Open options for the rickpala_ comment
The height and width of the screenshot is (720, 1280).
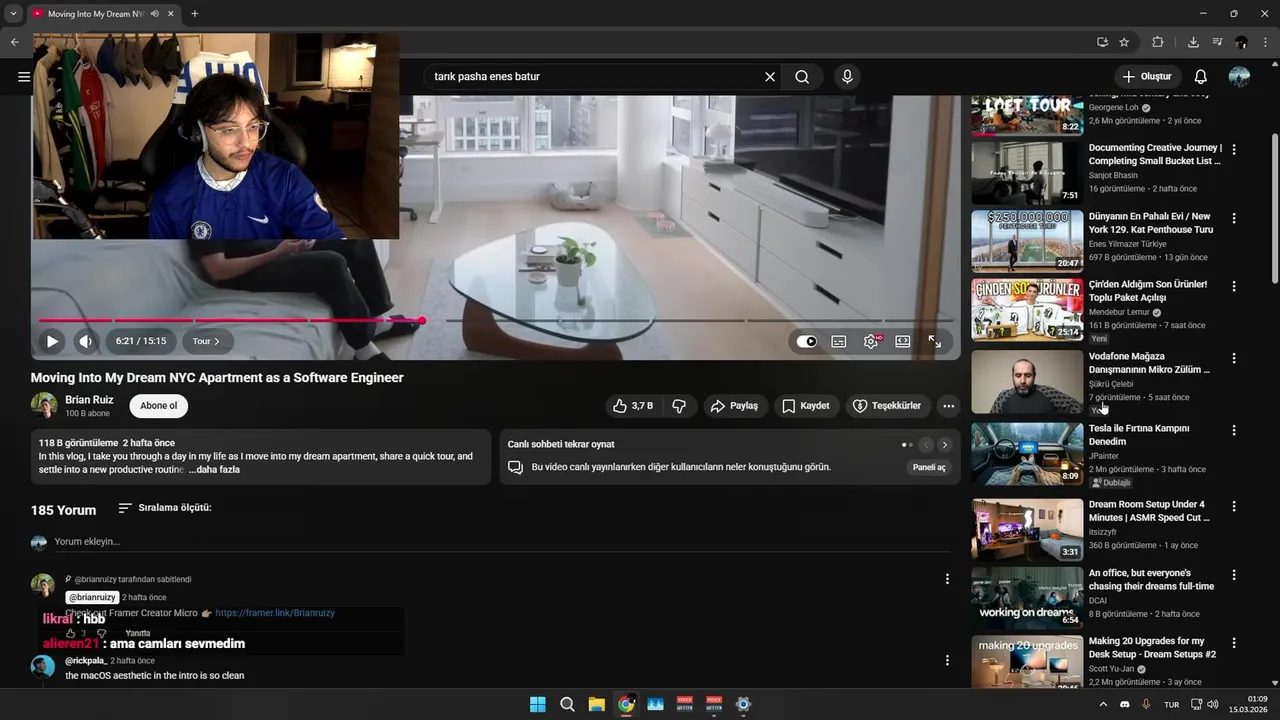[947, 660]
